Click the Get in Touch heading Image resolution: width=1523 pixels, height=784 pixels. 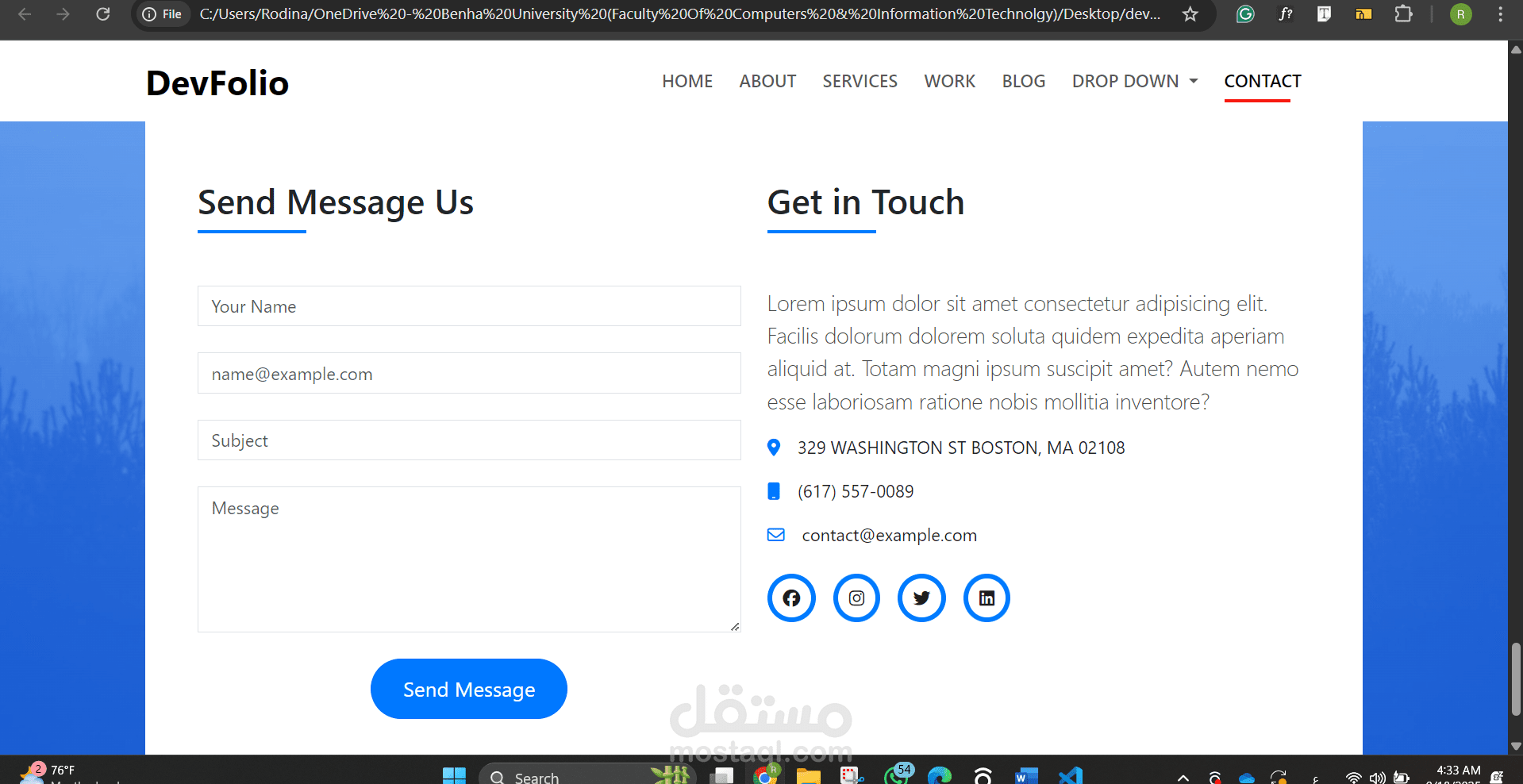[x=866, y=202]
